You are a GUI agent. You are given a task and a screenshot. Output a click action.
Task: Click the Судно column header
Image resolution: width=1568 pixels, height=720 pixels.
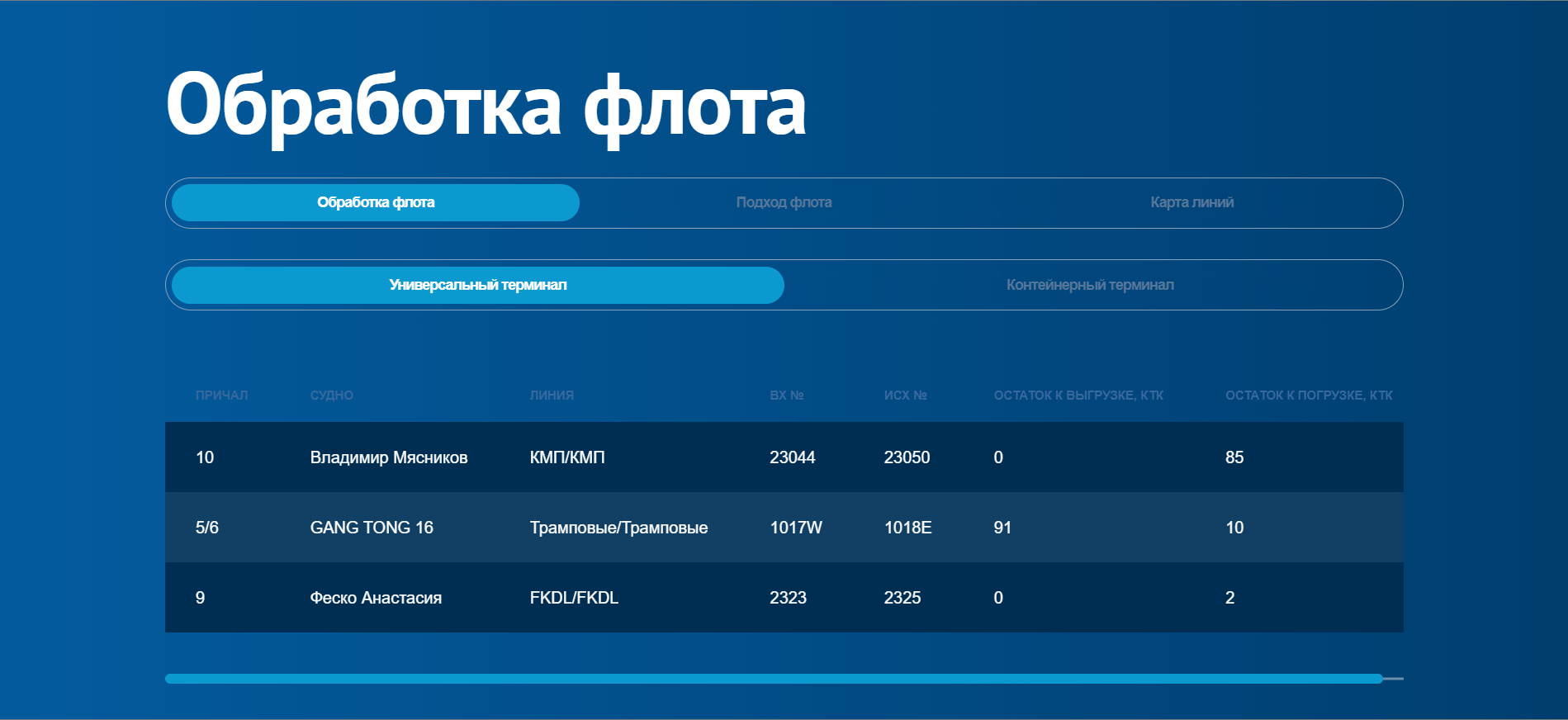[332, 396]
